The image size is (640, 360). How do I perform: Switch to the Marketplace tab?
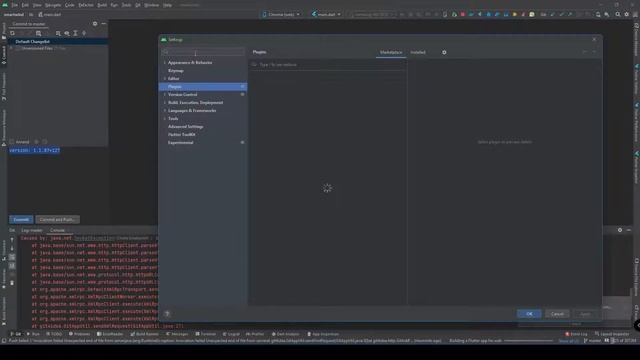(x=391, y=52)
